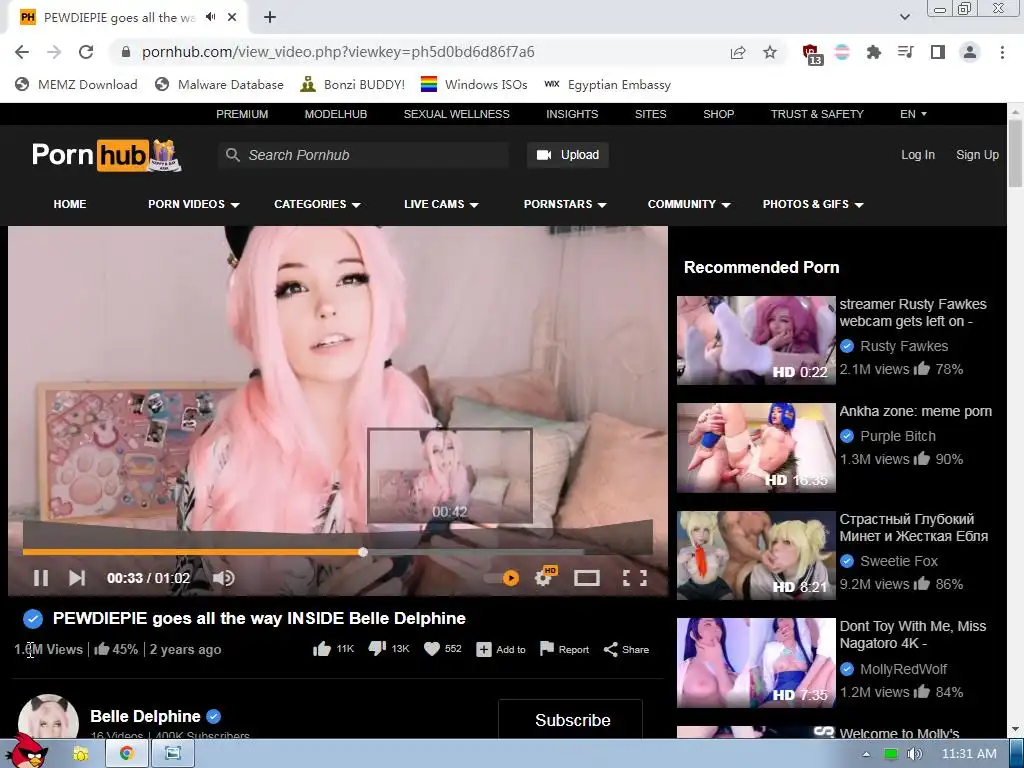Open the Chrome three-dot menu
The width and height of the screenshot is (1024, 768).
point(1002,52)
